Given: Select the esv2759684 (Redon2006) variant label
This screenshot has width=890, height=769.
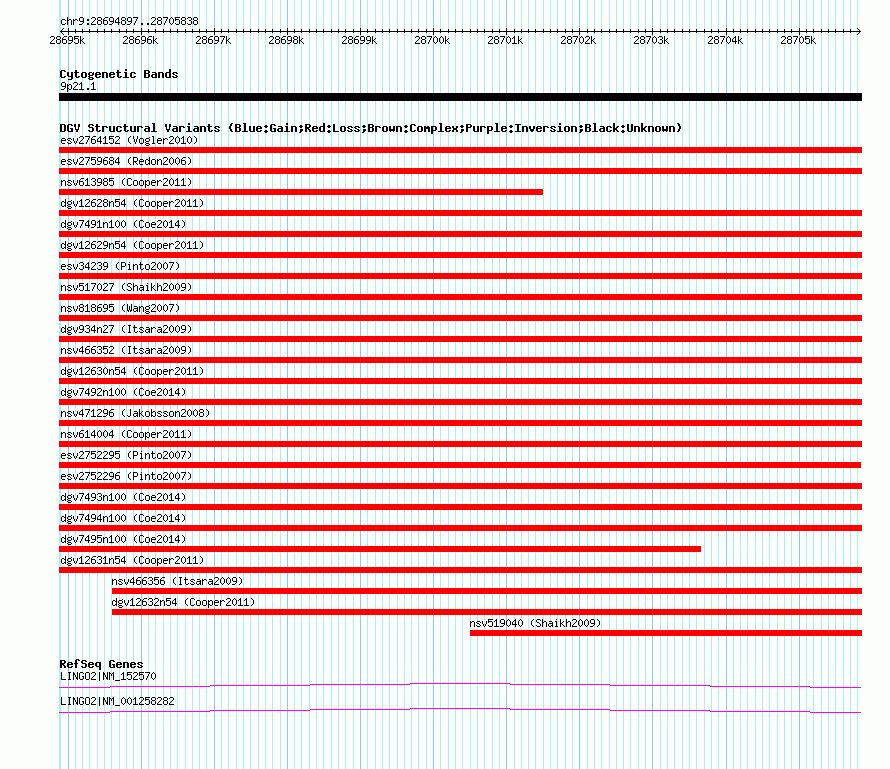Looking at the screenshot, I should (x=126, y=161).
